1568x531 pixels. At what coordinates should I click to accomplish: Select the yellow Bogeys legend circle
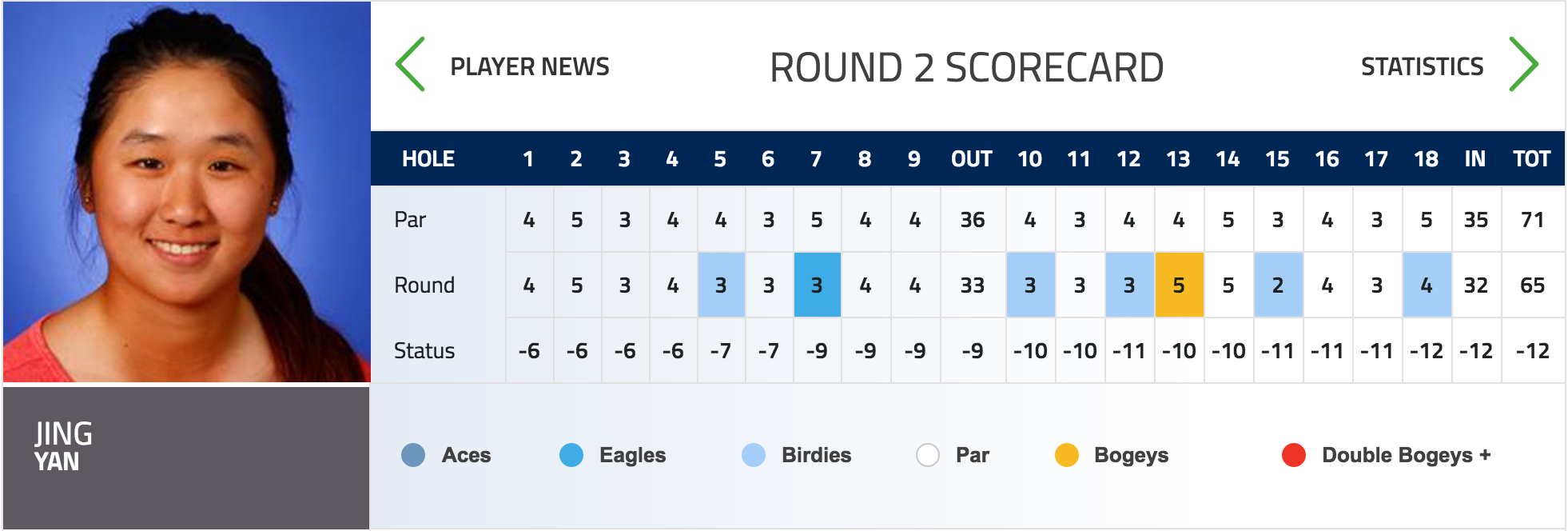1067,455
